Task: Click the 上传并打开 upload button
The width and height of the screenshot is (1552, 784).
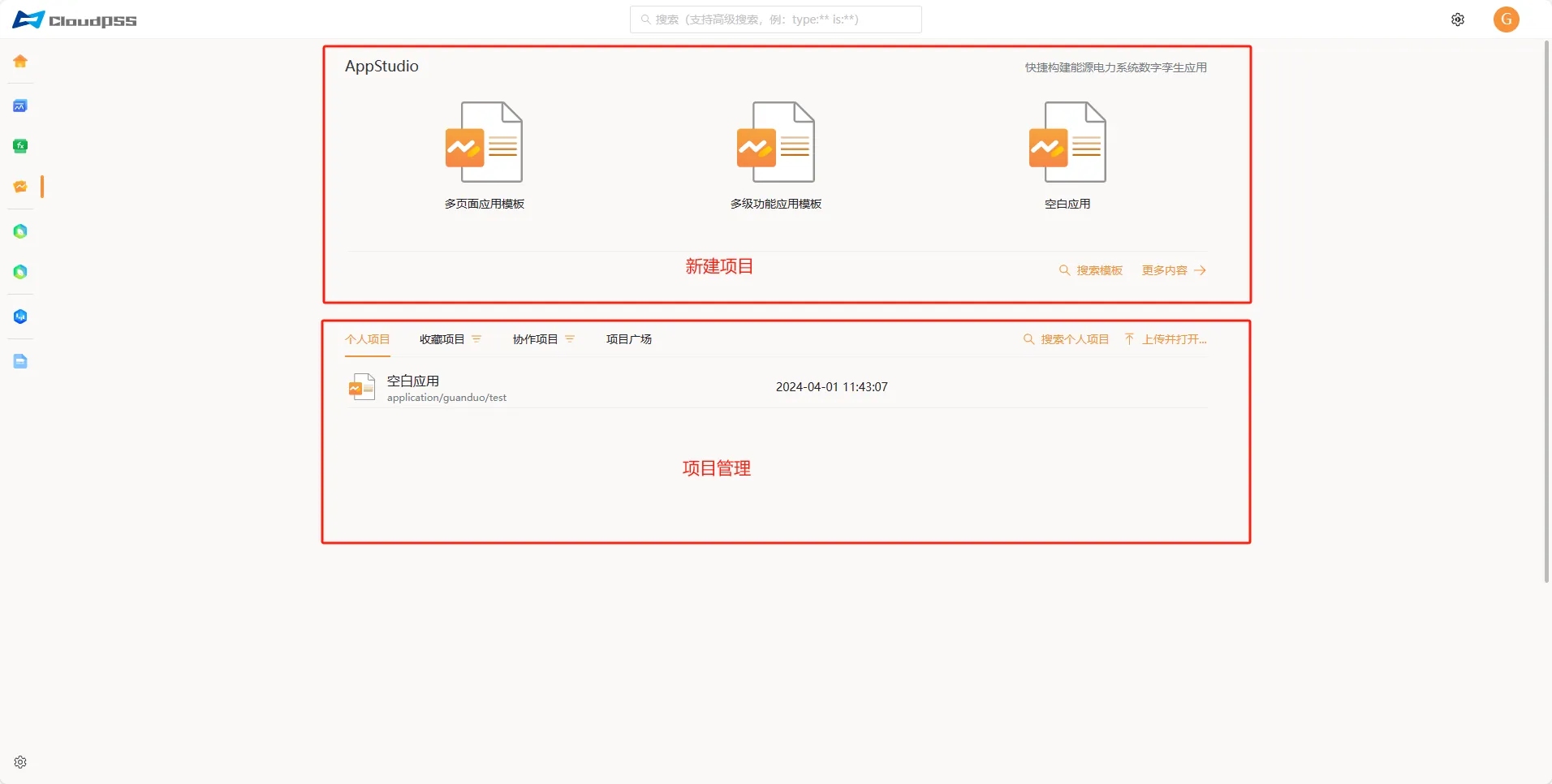Action: 1166,339
